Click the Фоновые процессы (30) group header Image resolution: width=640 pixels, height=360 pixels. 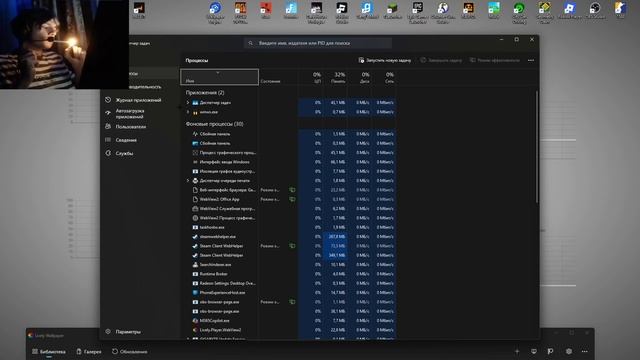click(214, 124)
